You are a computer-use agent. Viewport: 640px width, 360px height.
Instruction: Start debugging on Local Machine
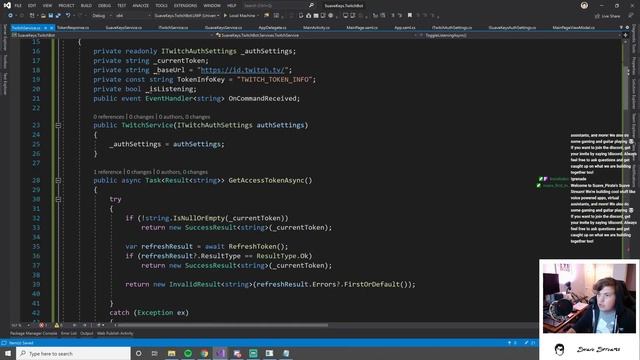(x=239, y=16)
